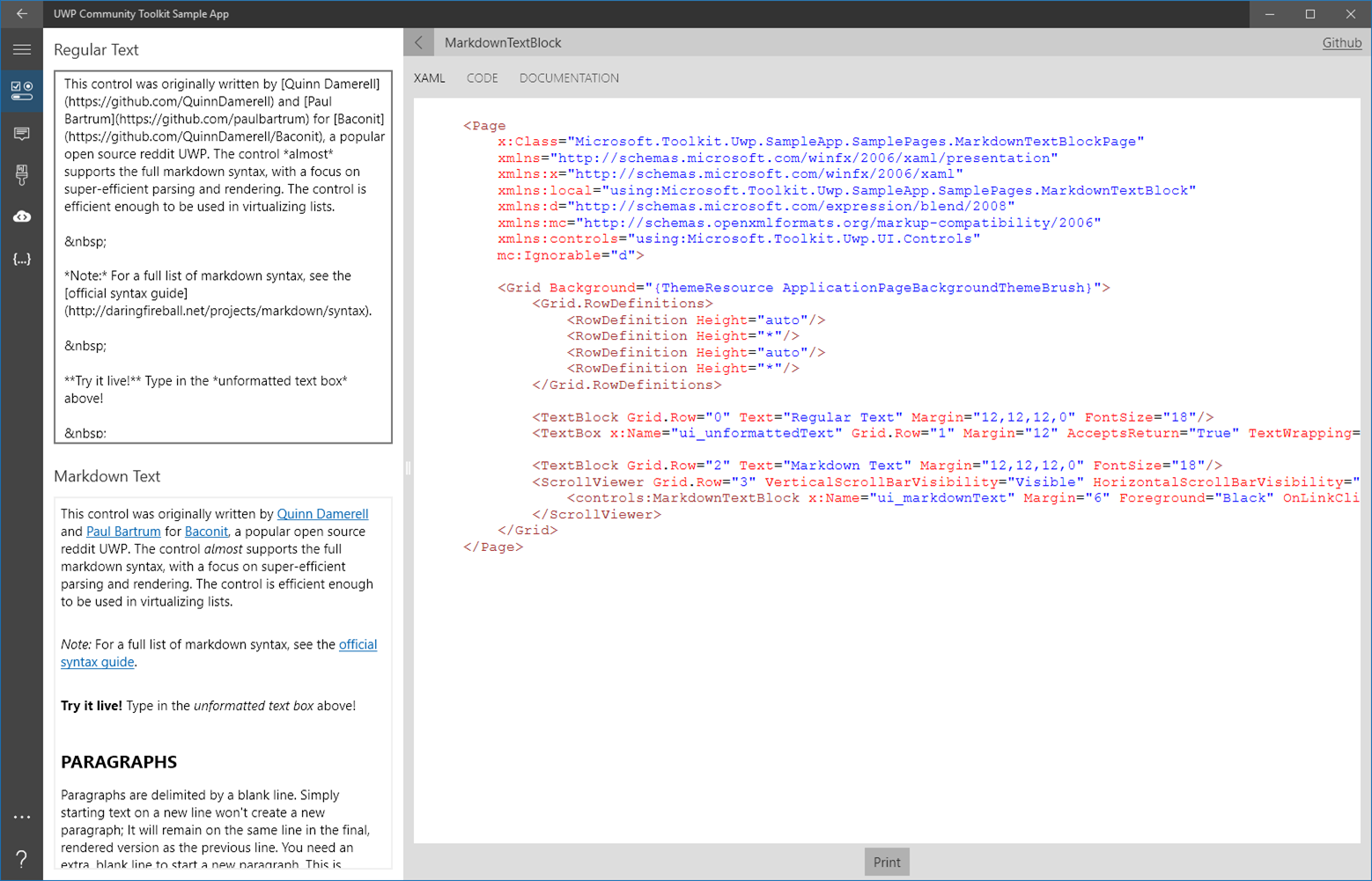Click the Grid.RowDefinitions opening tag line
Screen dimensions: 1372x881
(x=622, y=304)
